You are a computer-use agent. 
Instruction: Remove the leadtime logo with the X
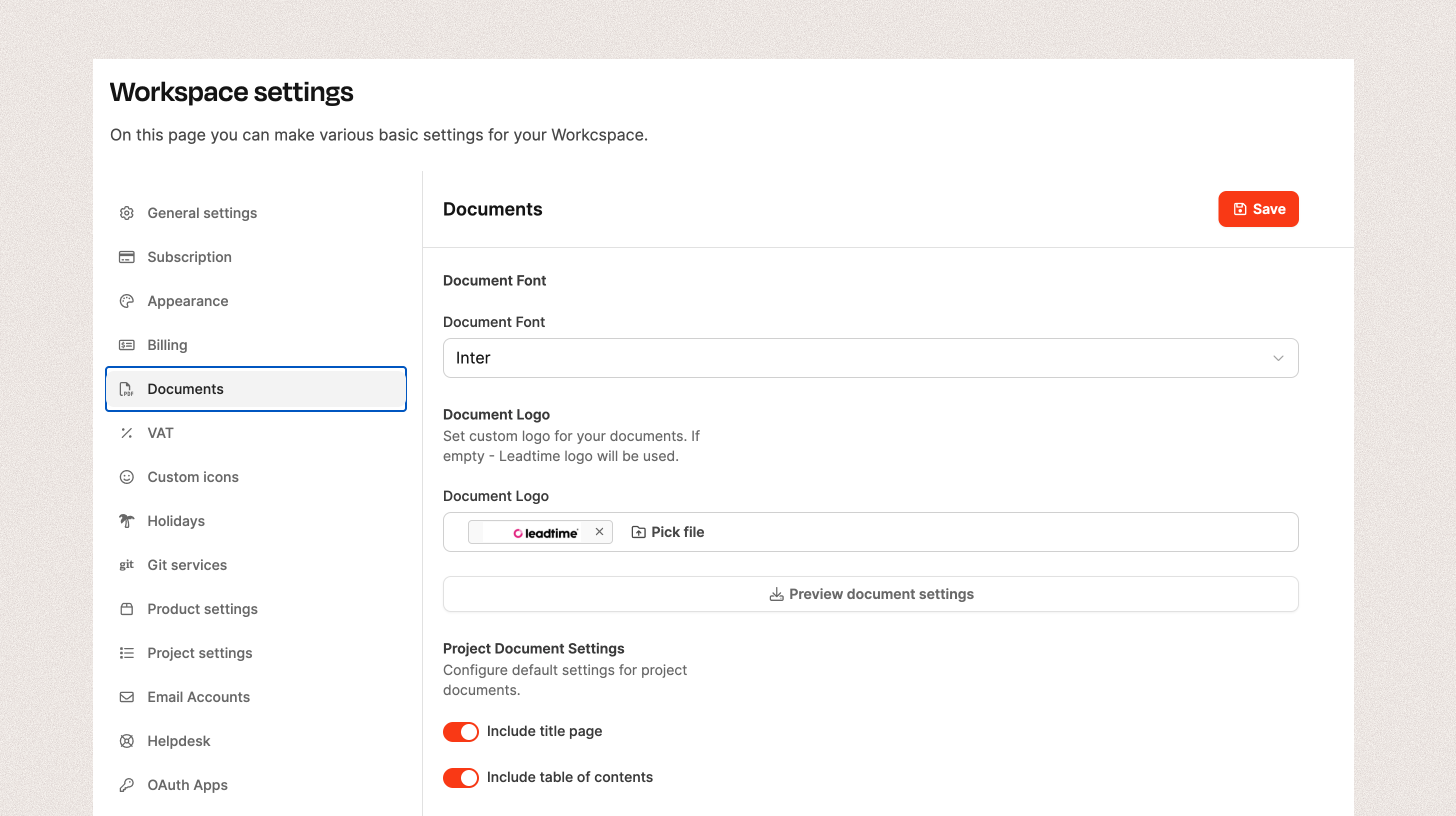pyautogui.click(x=599, y=532)
